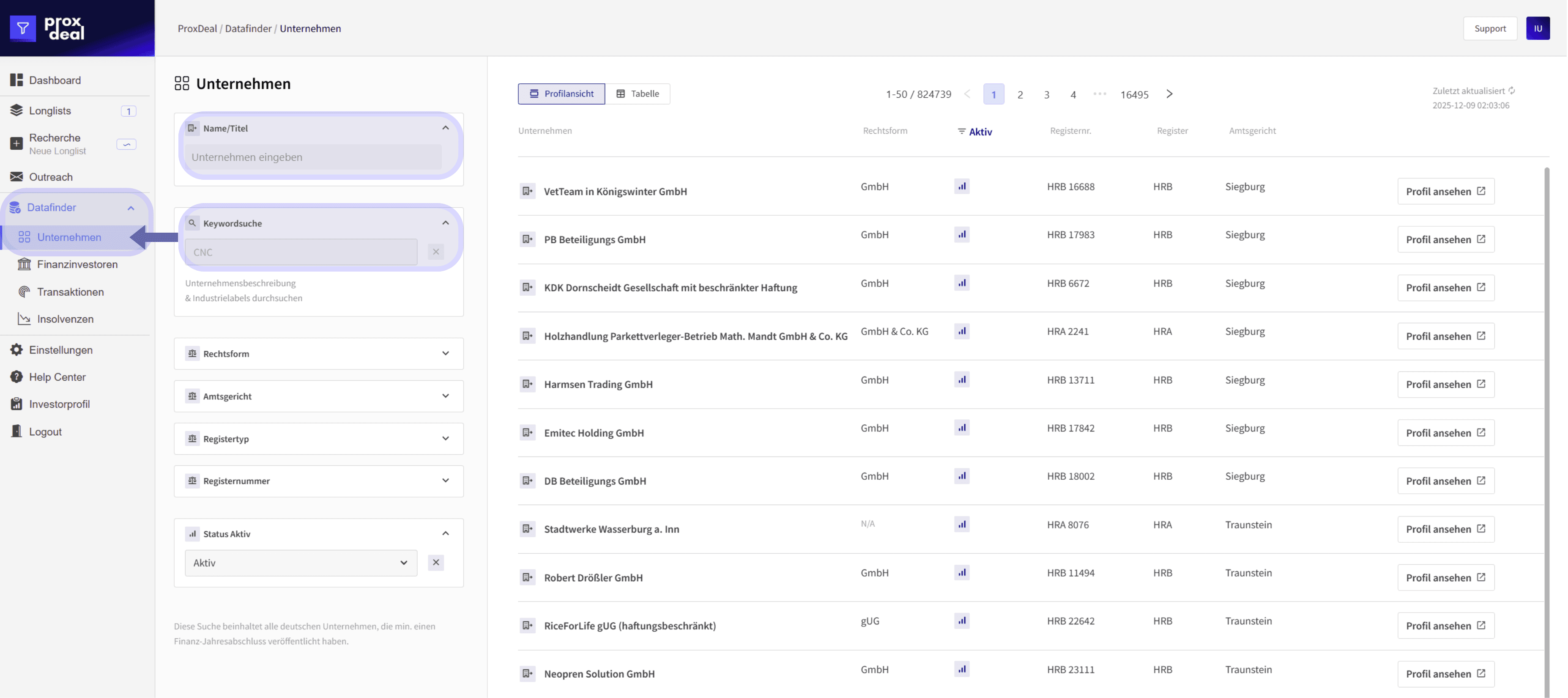1568x698 pixels.
Task: Go to the next results page arrow
Action: (x=1169, y=94)
